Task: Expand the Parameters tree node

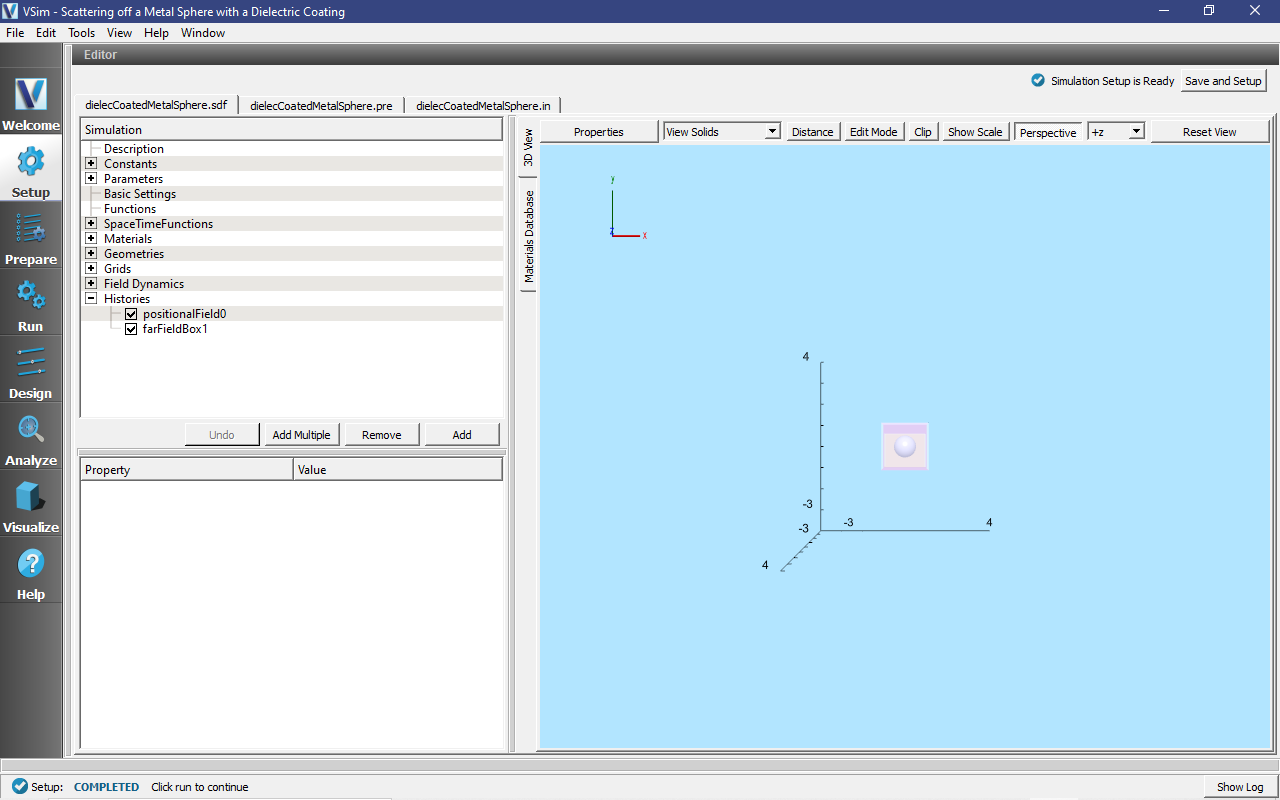Action: click(x=91, y=179)
